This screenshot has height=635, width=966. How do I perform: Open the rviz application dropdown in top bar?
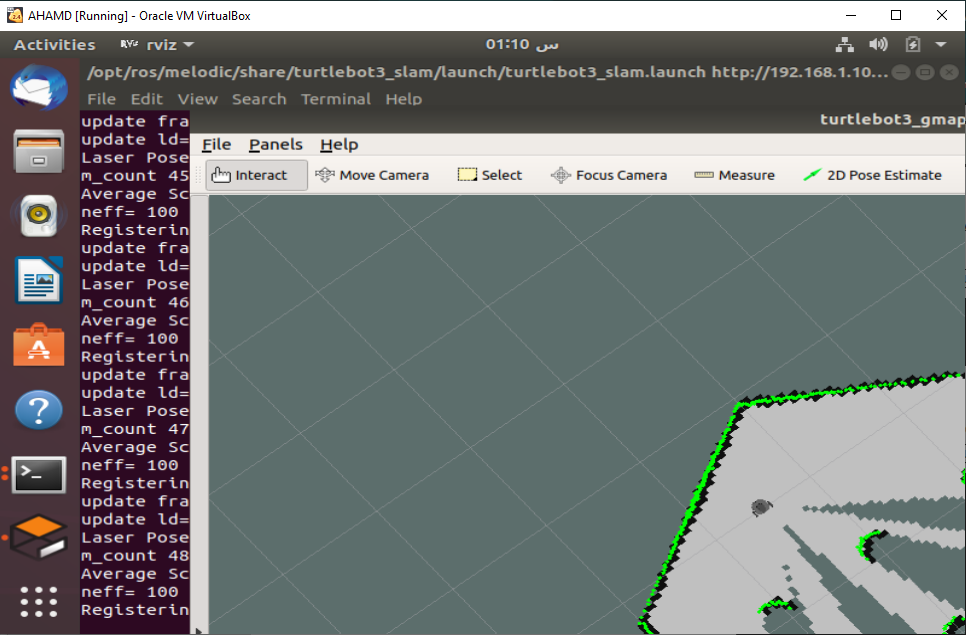click(x=160, y=44)
